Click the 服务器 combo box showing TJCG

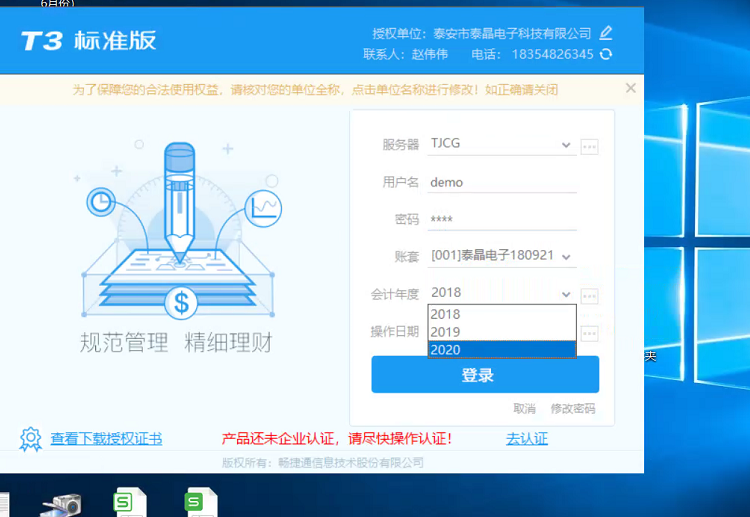502,144
